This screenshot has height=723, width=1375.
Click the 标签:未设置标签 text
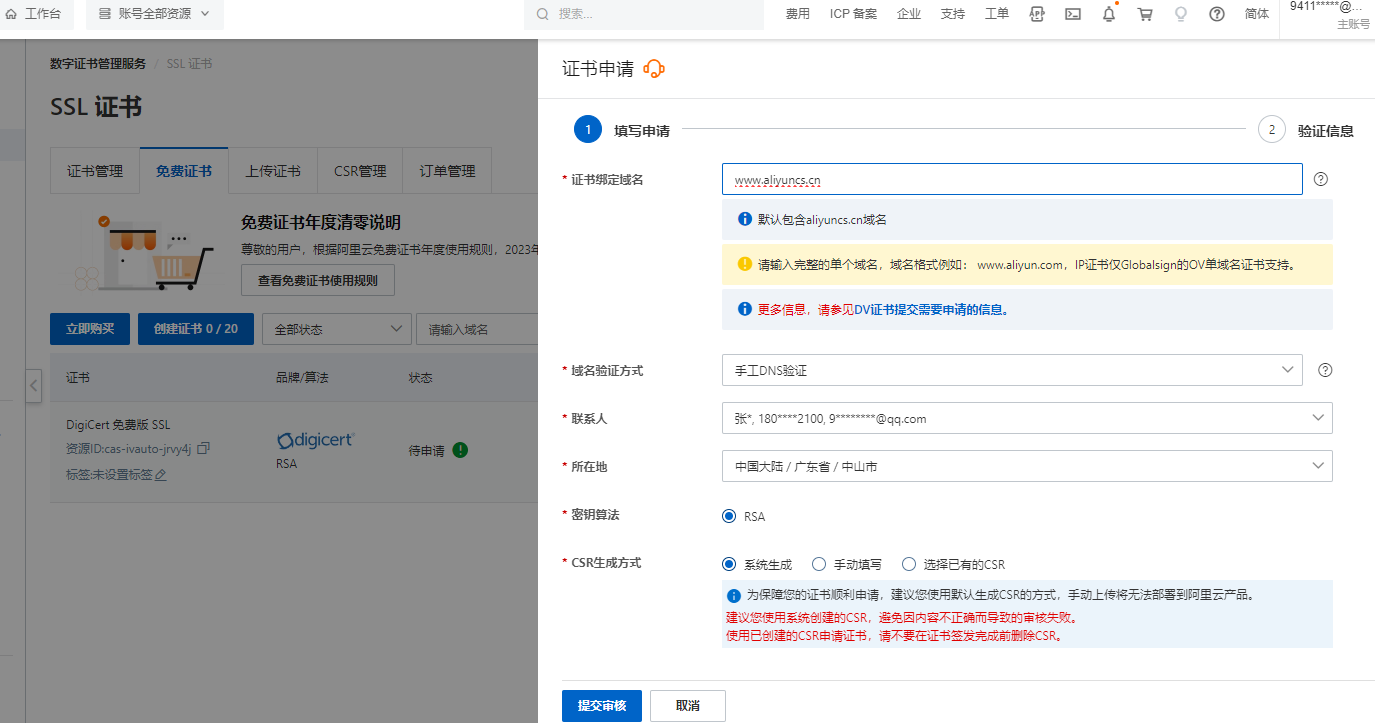click(x=109, y=474)
